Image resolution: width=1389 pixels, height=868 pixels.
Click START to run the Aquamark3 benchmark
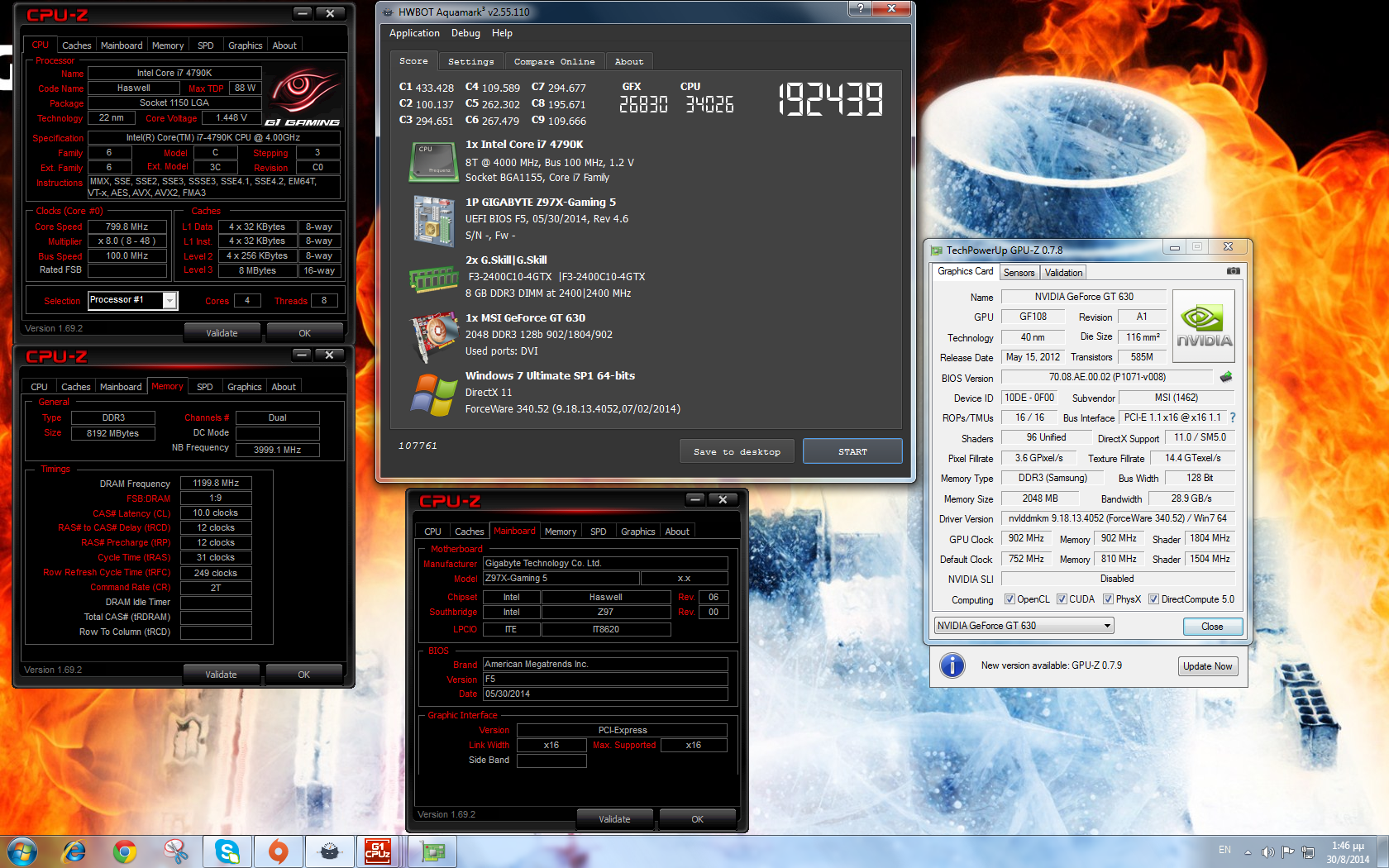click(852, 451)
